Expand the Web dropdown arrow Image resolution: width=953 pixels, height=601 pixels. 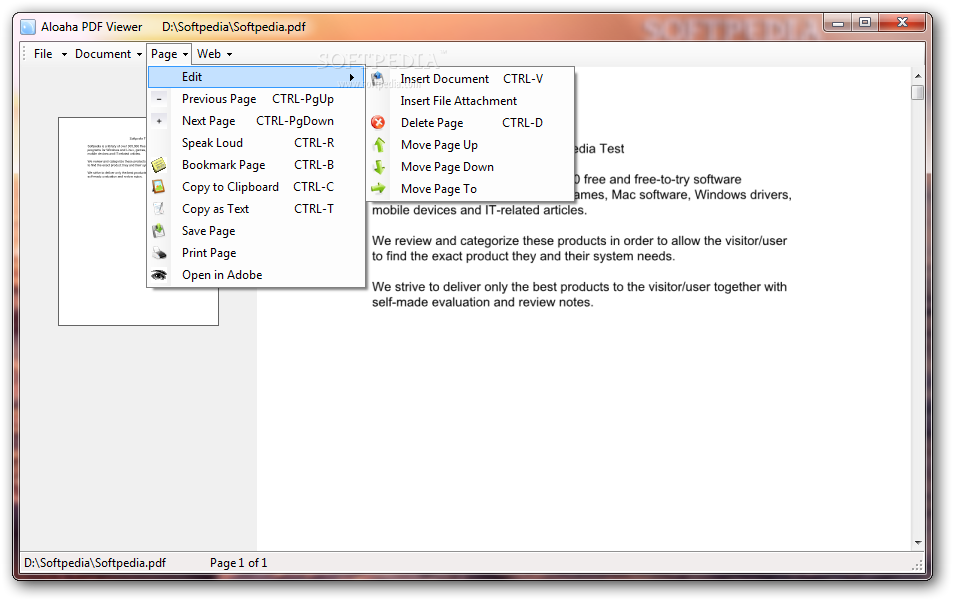pos(230,55)
